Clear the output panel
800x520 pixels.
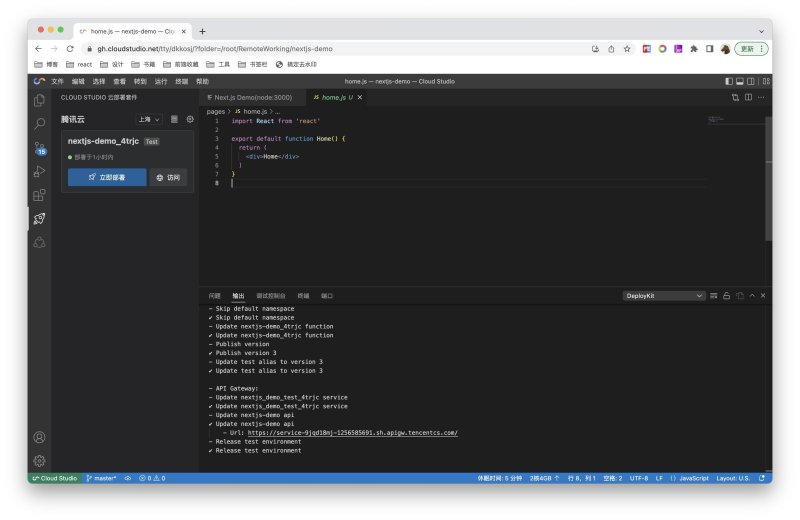point(713,295)
